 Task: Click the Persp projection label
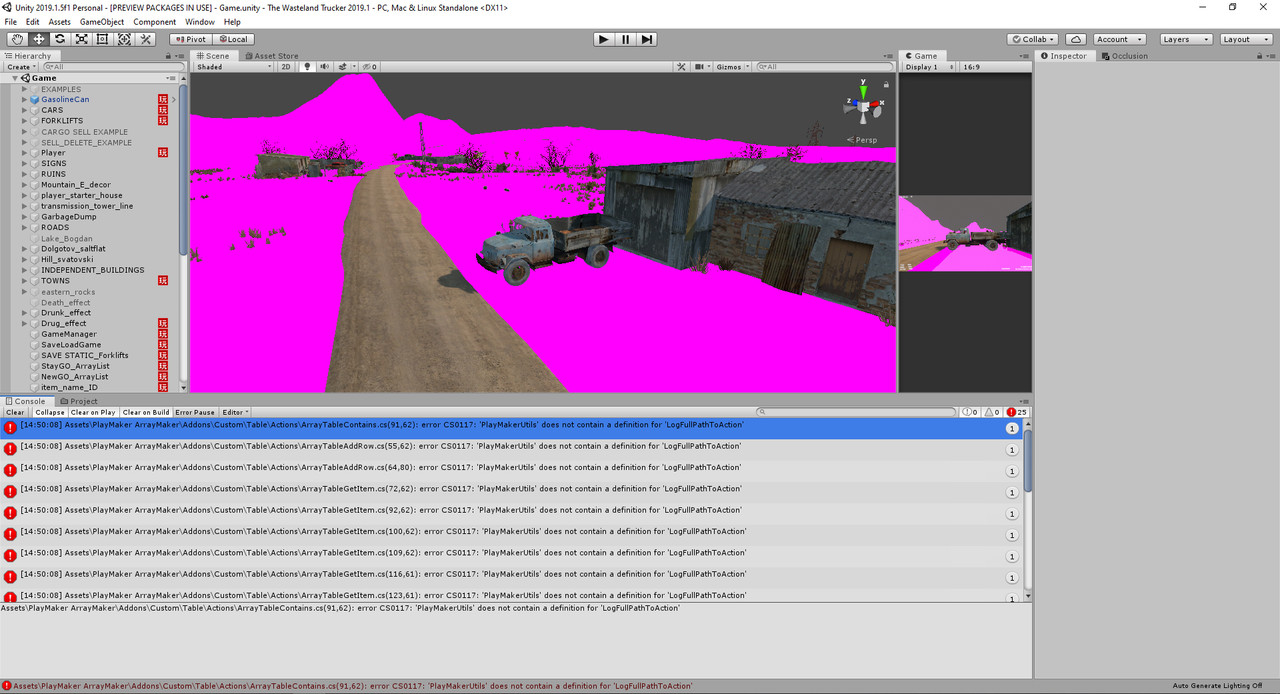coord(862,140)
